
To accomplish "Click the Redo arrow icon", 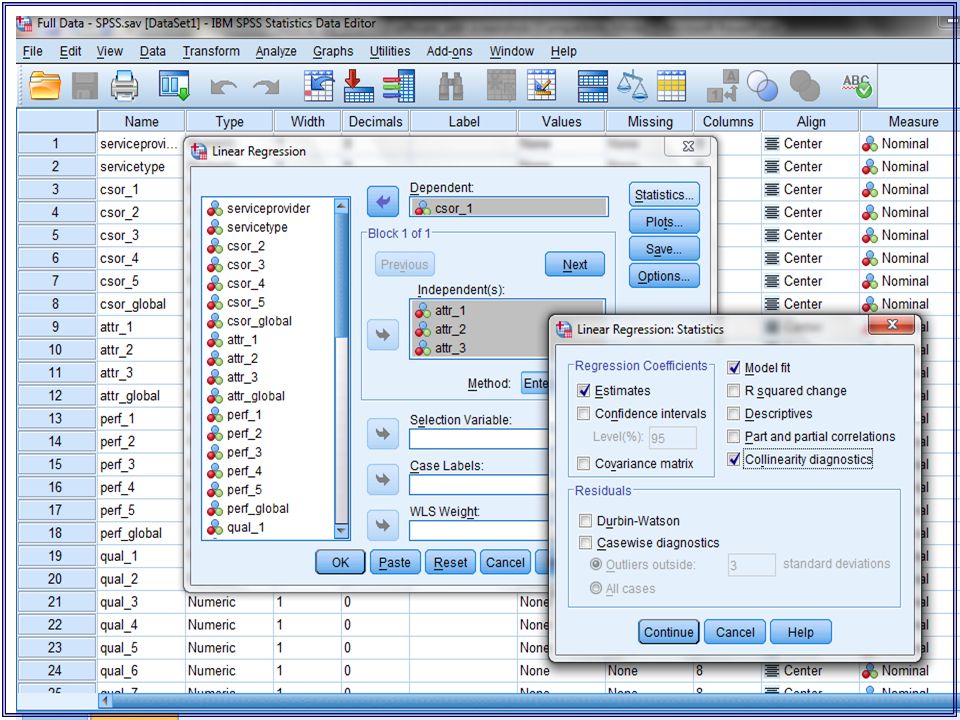I will click(x=266, y=88).
